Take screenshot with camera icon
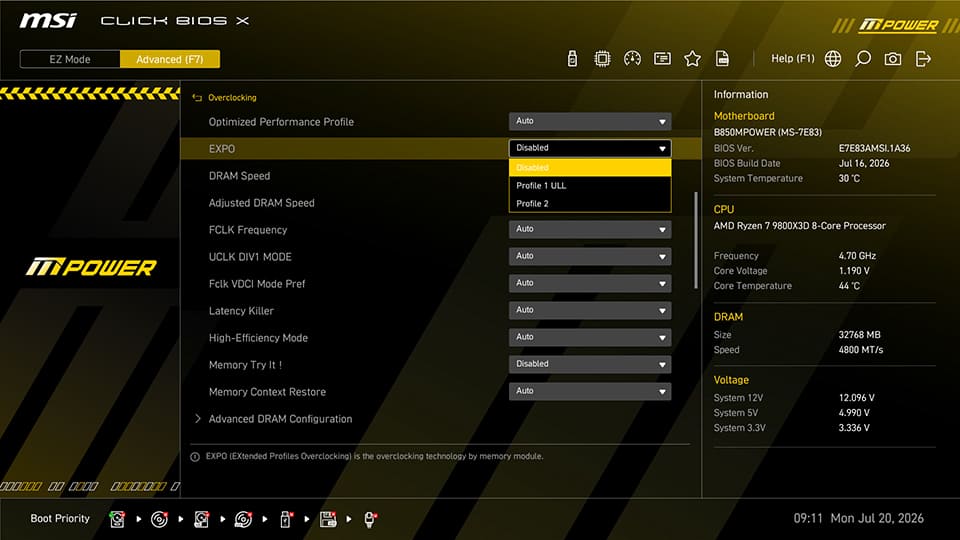Viewport: 960px width, 540px height. tap(893, 59)
